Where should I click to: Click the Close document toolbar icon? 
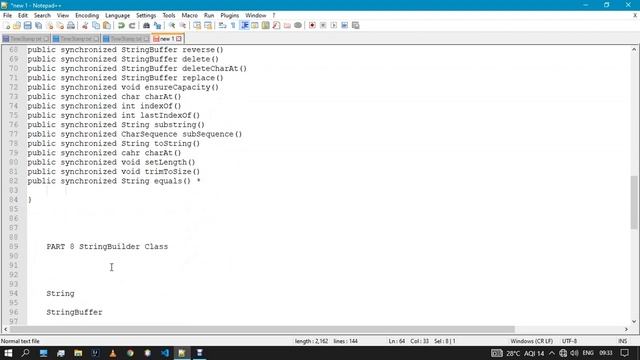pyautogui.click(x=49, y=25)
